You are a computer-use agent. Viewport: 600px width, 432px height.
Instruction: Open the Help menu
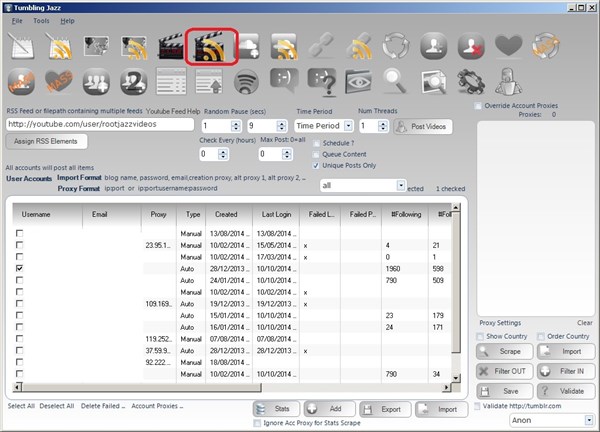tap(67, 21)
